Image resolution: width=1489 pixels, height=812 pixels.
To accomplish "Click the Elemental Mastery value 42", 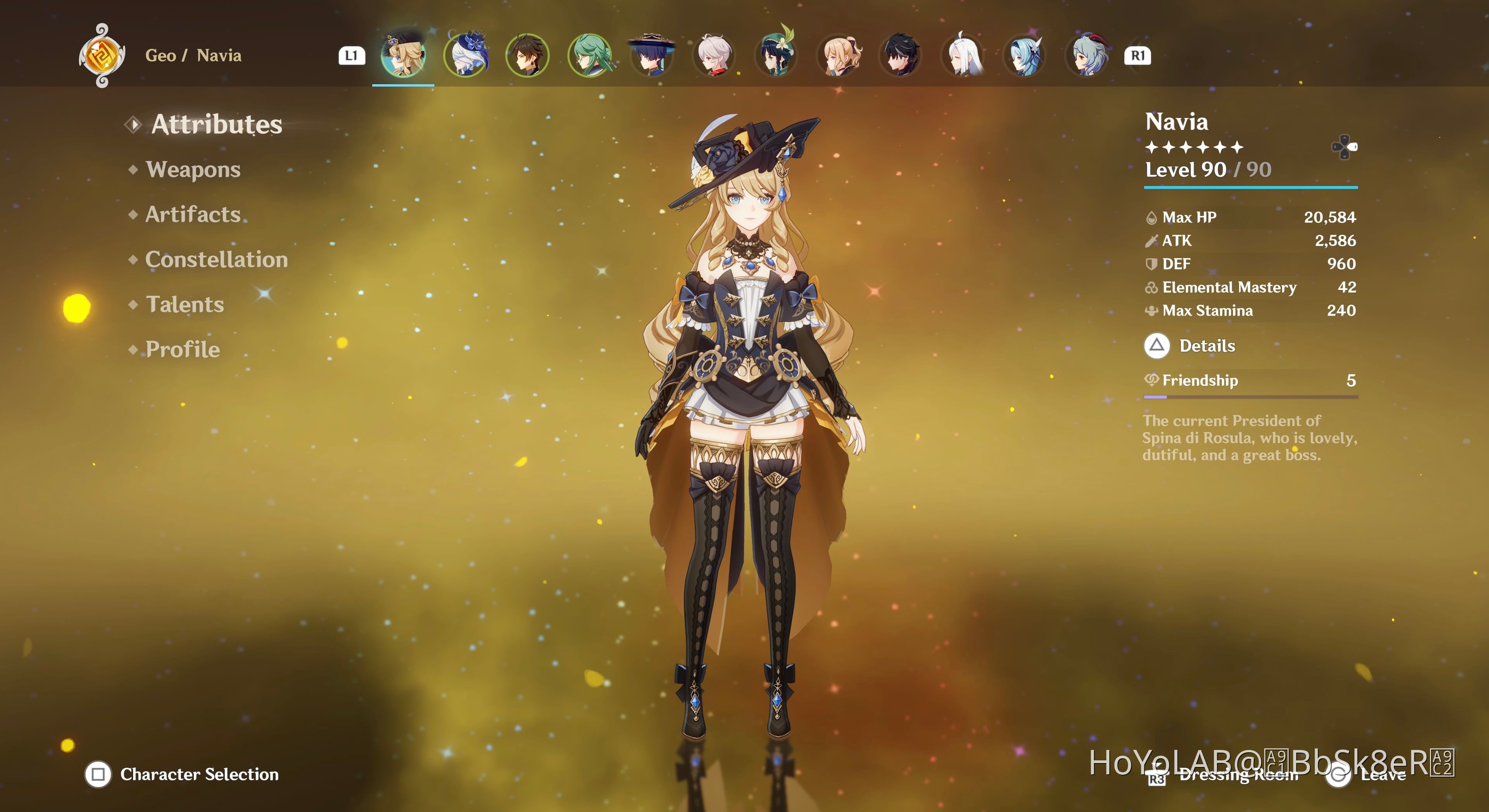I will [x=1347, y=287].
